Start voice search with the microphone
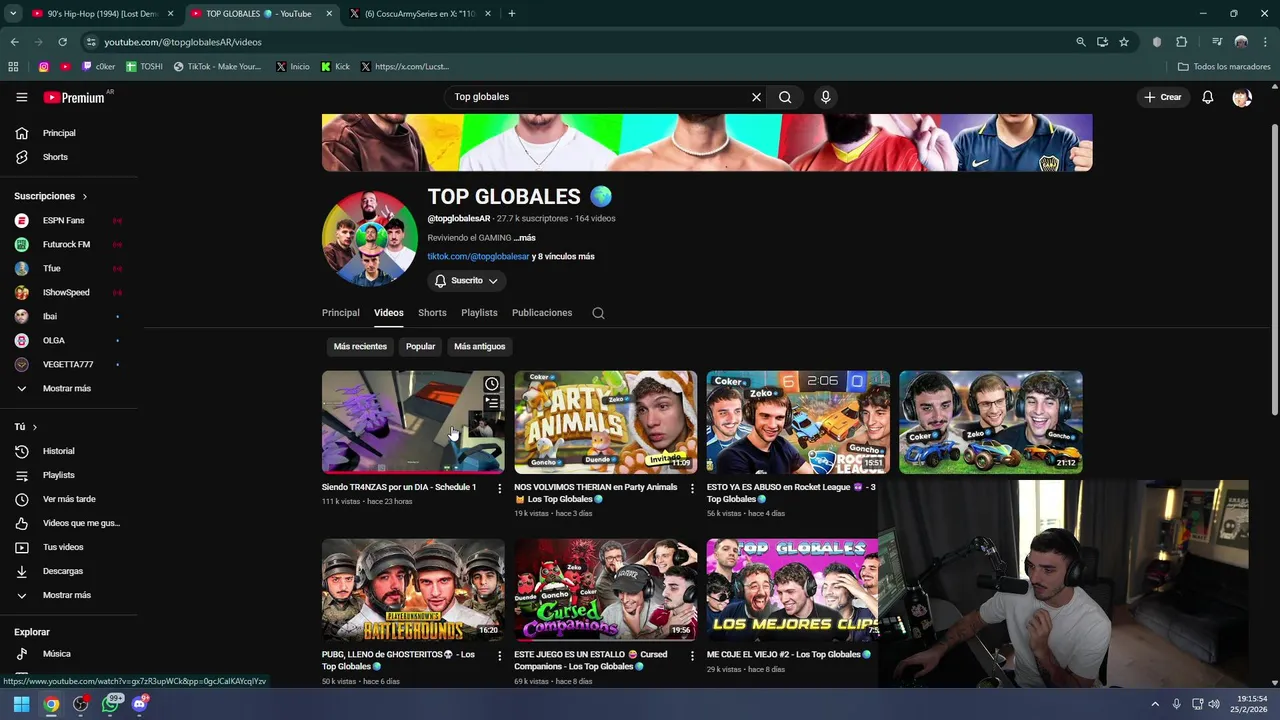The image size is (1280, 720). pyautogui.click(x=825, y=97)
